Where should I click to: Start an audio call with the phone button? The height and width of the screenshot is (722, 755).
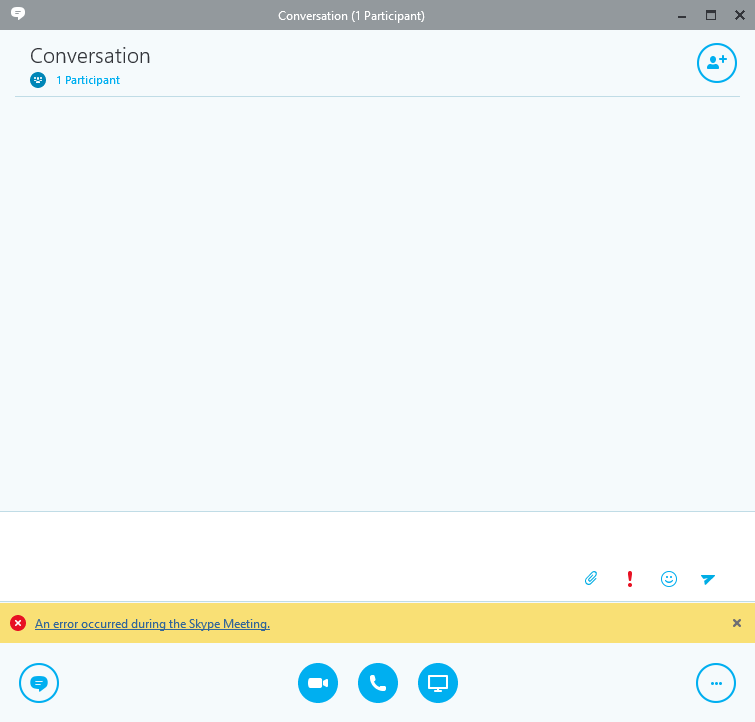tap(378, 683)
